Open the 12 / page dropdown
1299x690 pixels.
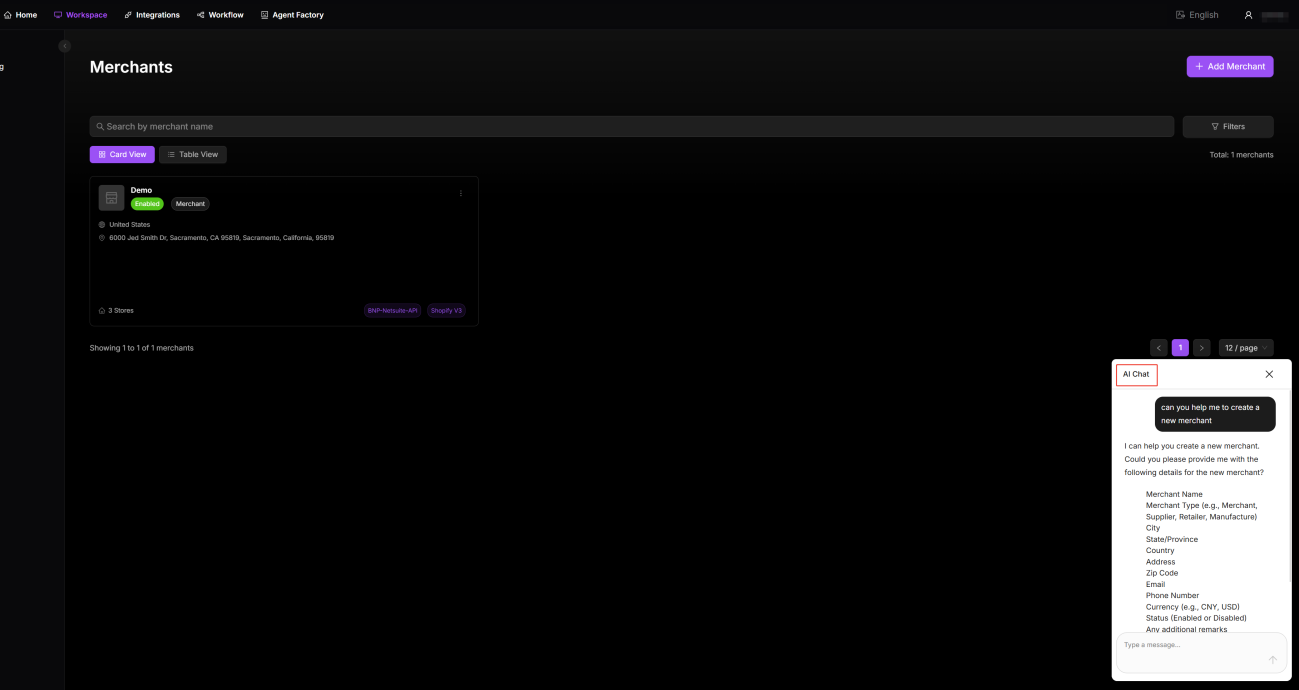(1245, 348)
